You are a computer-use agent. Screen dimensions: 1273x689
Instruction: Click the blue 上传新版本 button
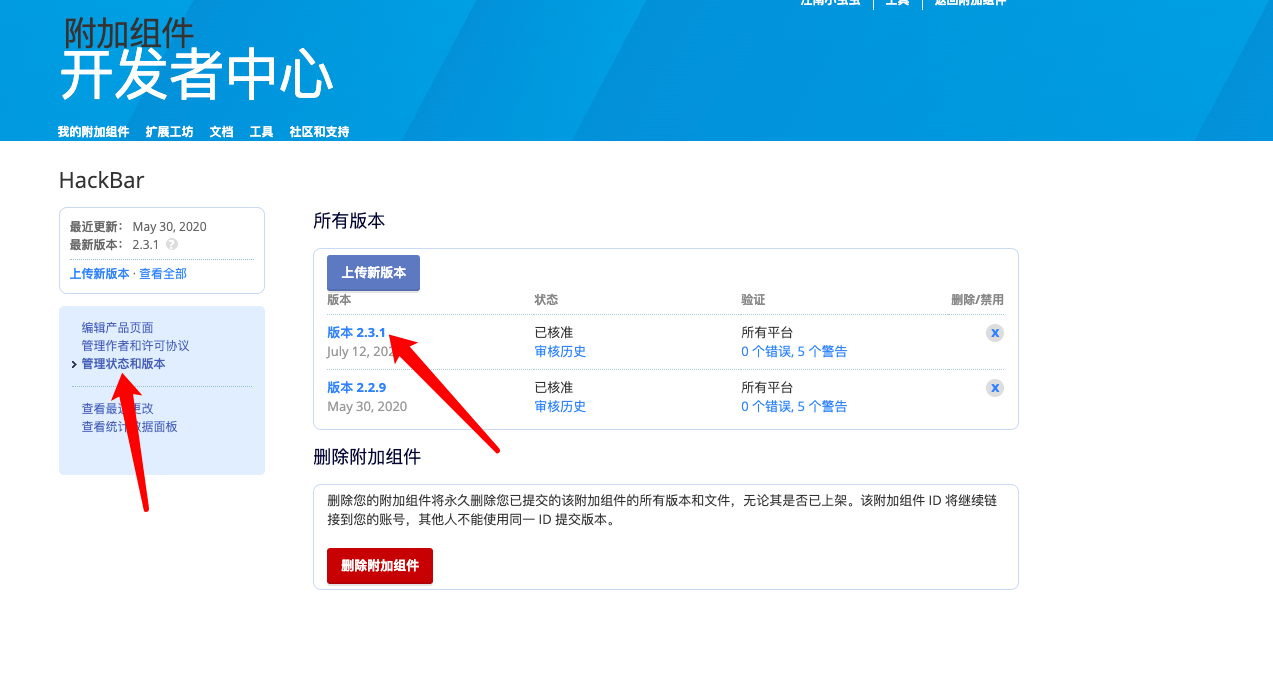click(x=374, y=273)
